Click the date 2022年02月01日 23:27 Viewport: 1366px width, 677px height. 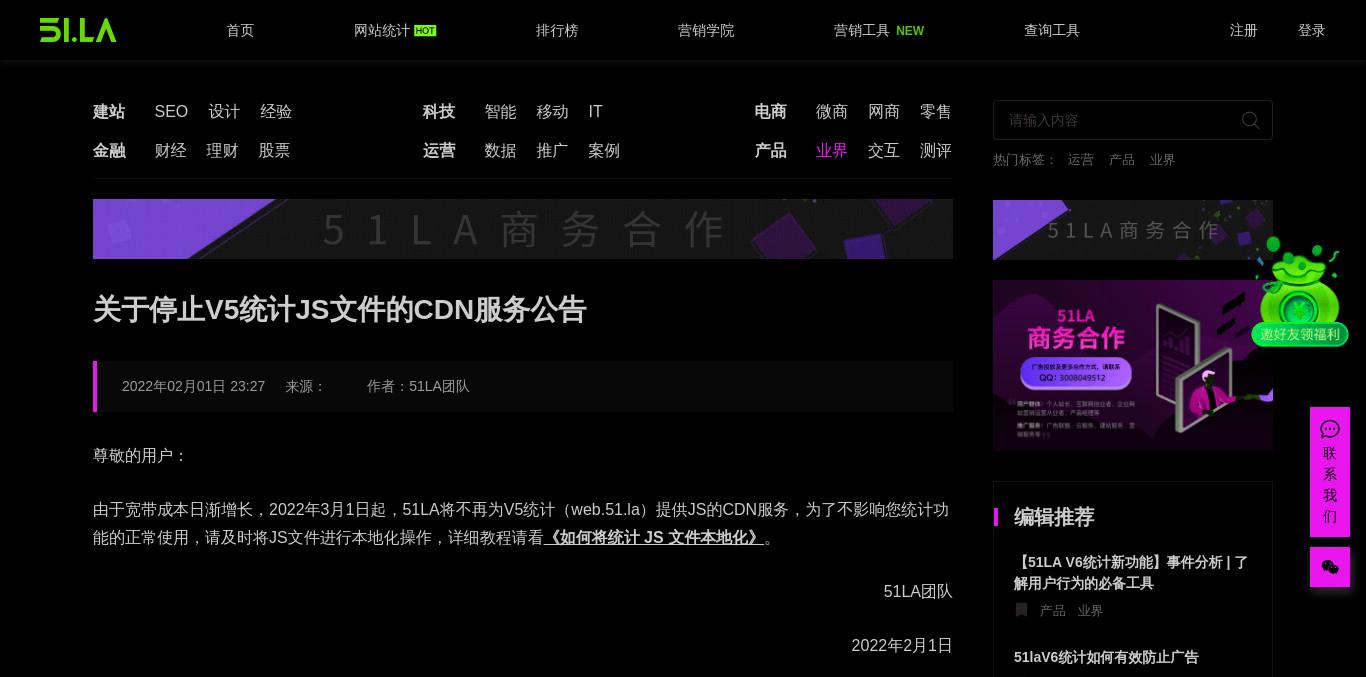coord(193,386)
